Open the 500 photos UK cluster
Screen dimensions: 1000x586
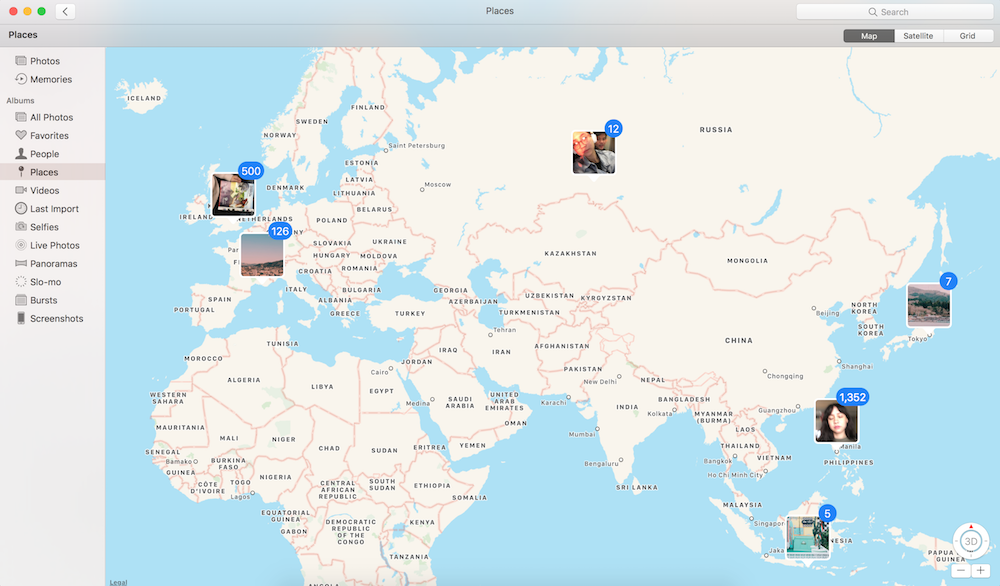233,194
